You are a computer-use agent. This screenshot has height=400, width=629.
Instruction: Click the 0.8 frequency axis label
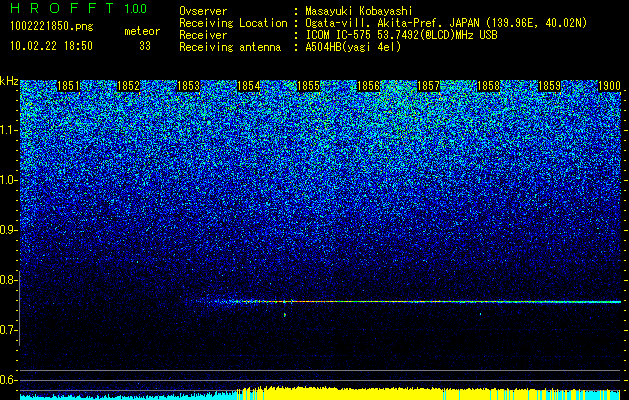coord(8,280)
